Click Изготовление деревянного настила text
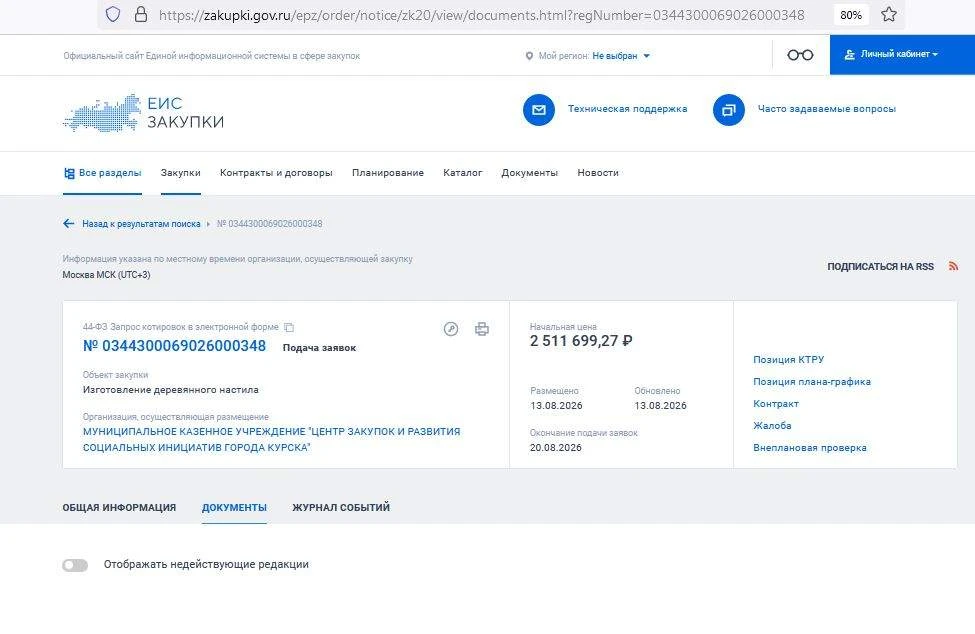 click(171, 390)
